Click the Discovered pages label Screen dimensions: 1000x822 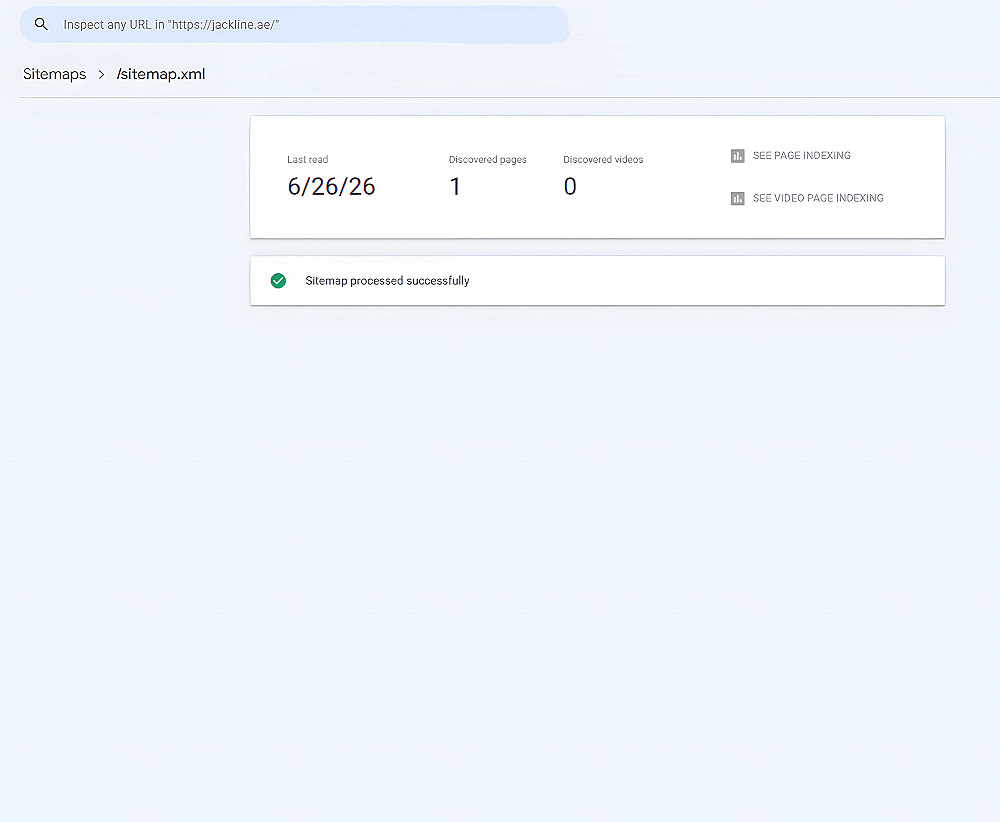coord(488,159)
